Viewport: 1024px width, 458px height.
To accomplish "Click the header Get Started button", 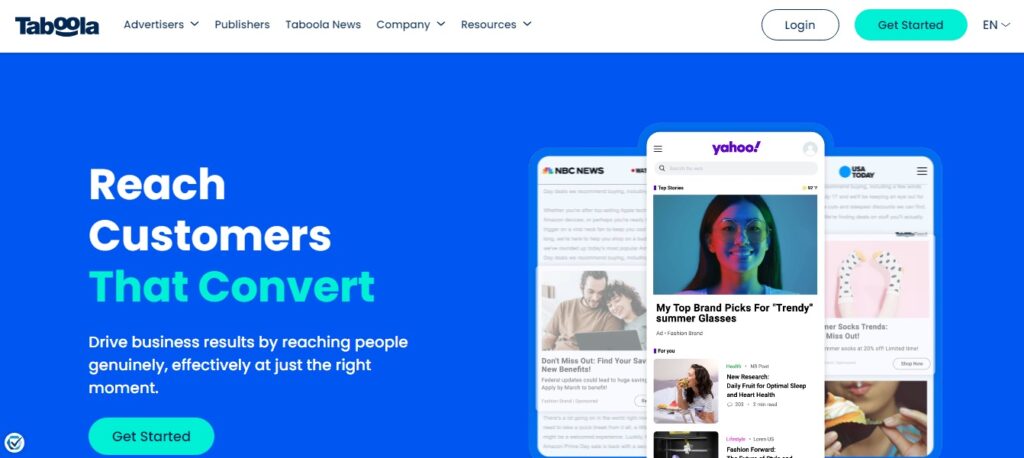I will click(x=910, y=25).
